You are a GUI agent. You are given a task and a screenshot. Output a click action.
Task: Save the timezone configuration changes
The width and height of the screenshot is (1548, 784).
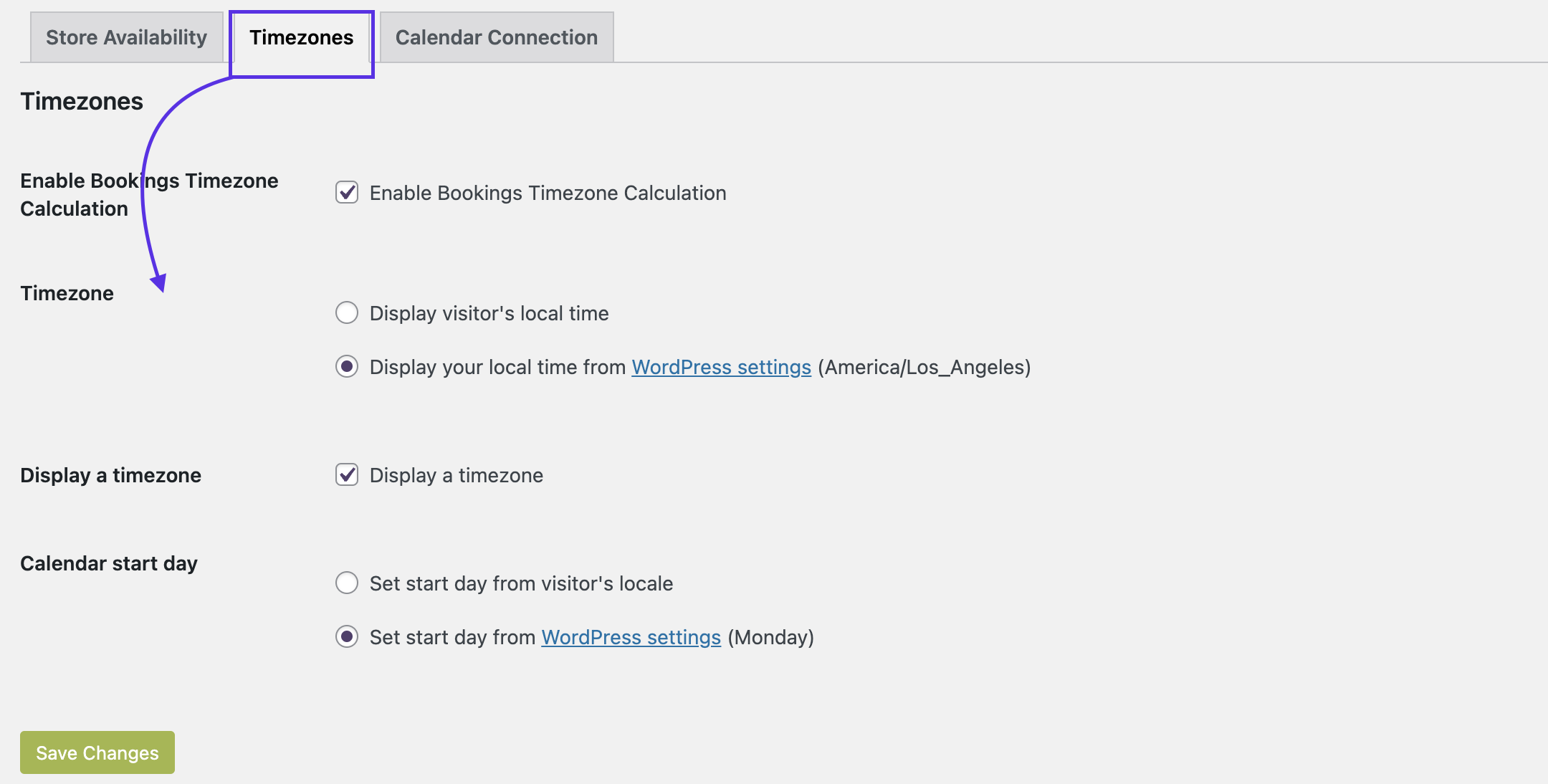pyautogui.click(x=97, y=752)
